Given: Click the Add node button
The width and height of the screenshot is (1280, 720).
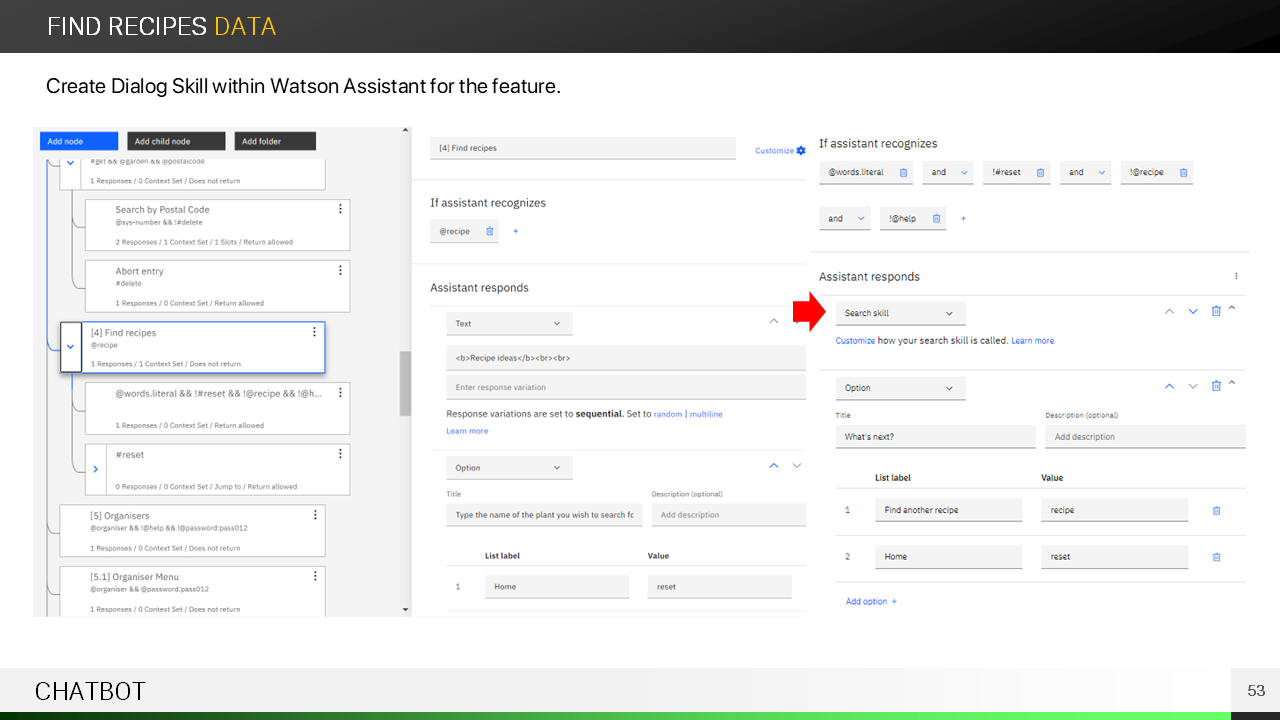Looking at the screenshot, I should 79,141.
